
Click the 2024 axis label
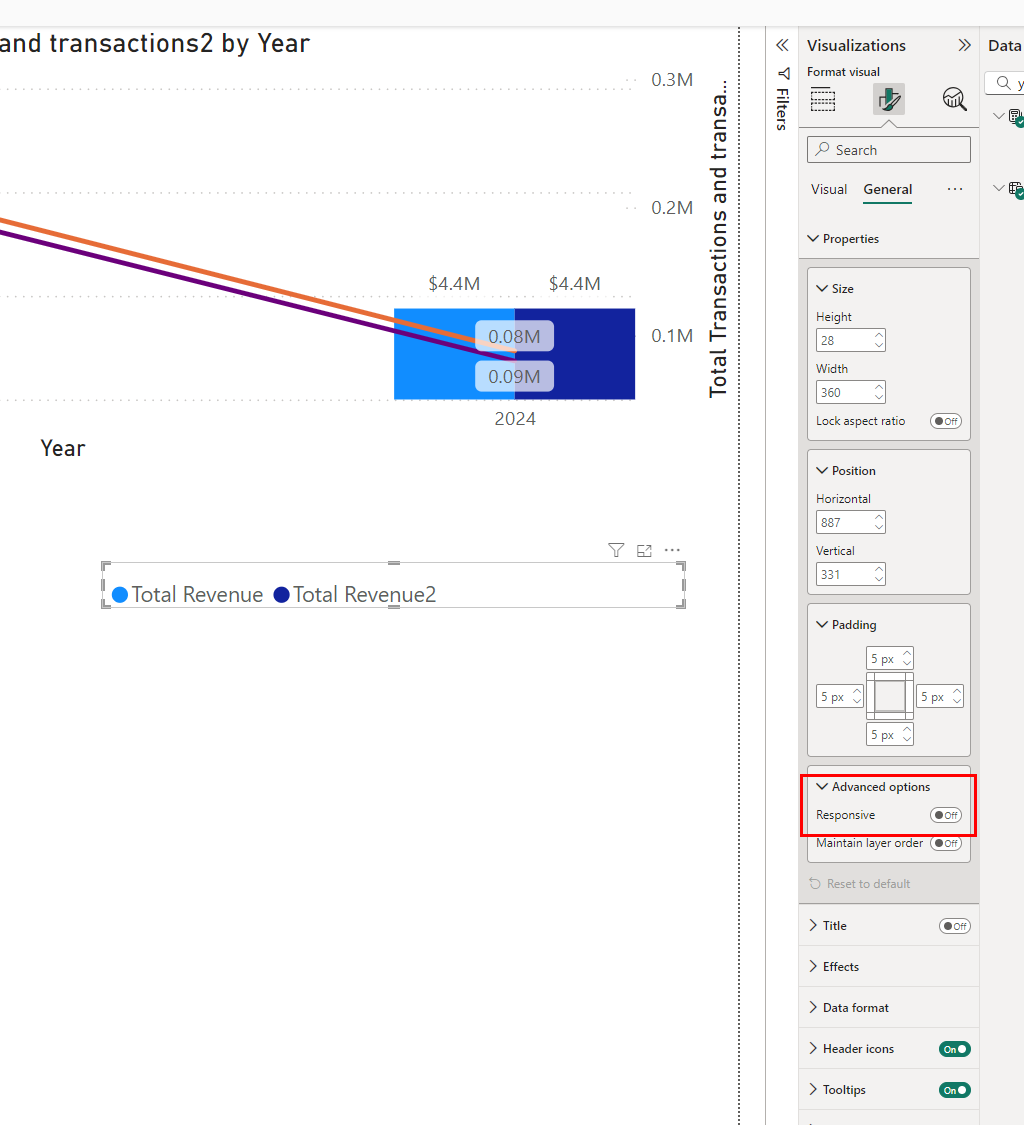(515, 419)
